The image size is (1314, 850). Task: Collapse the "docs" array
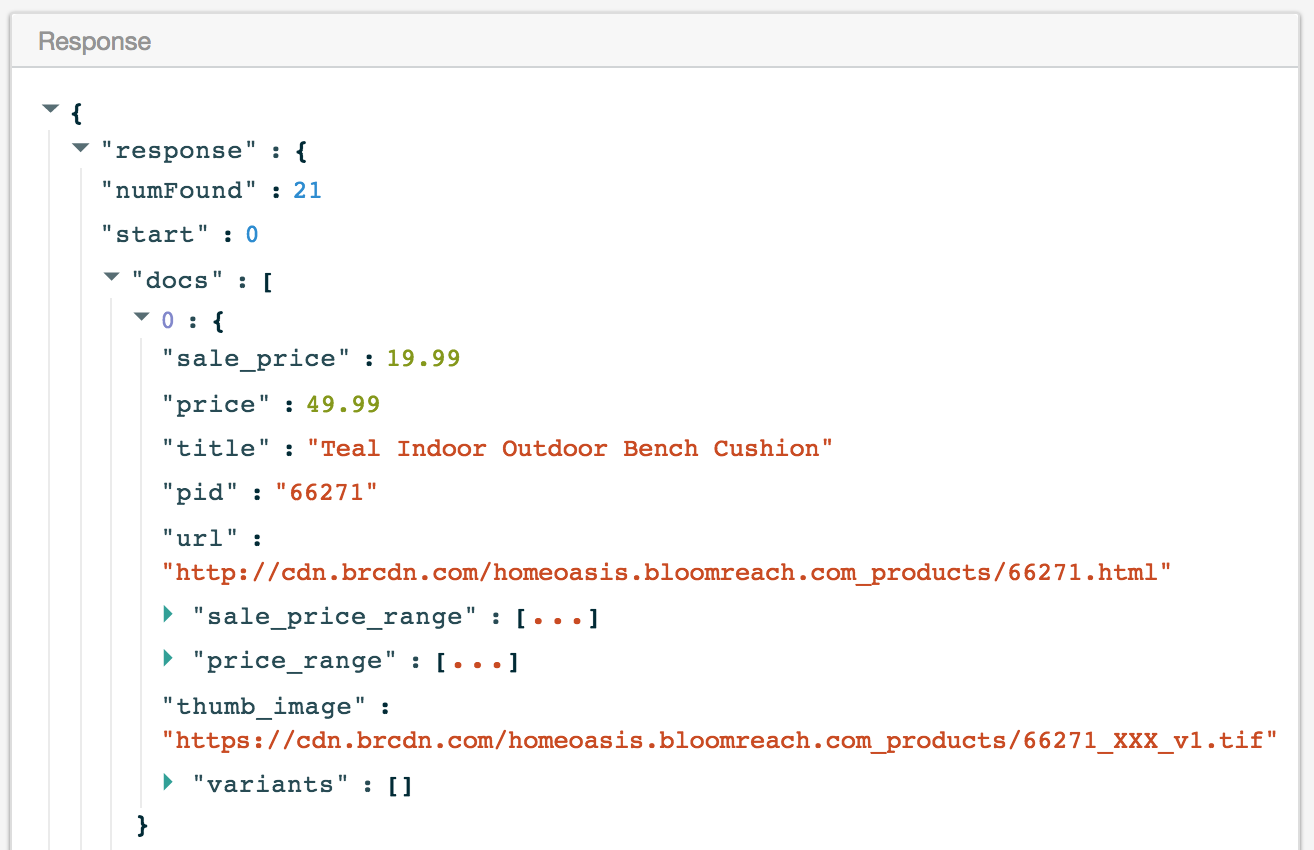(111, 278)
